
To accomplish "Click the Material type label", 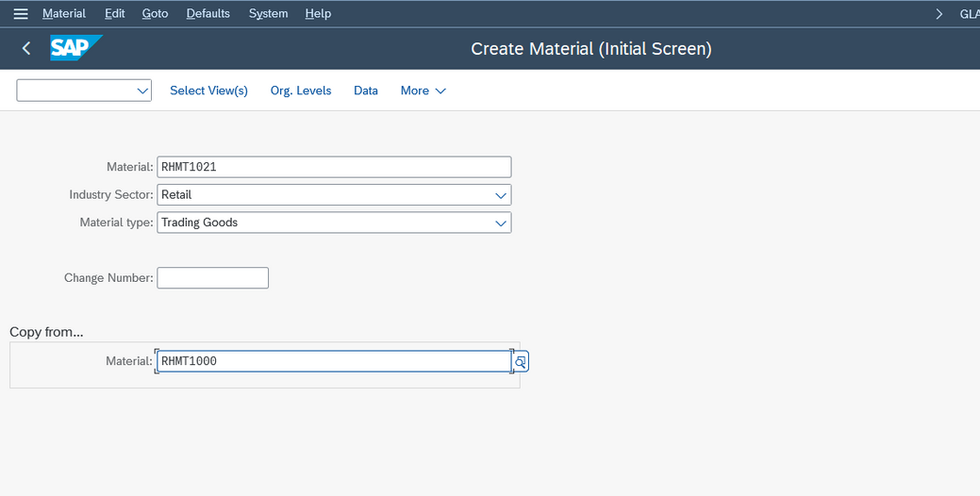I will coord(116,222).
